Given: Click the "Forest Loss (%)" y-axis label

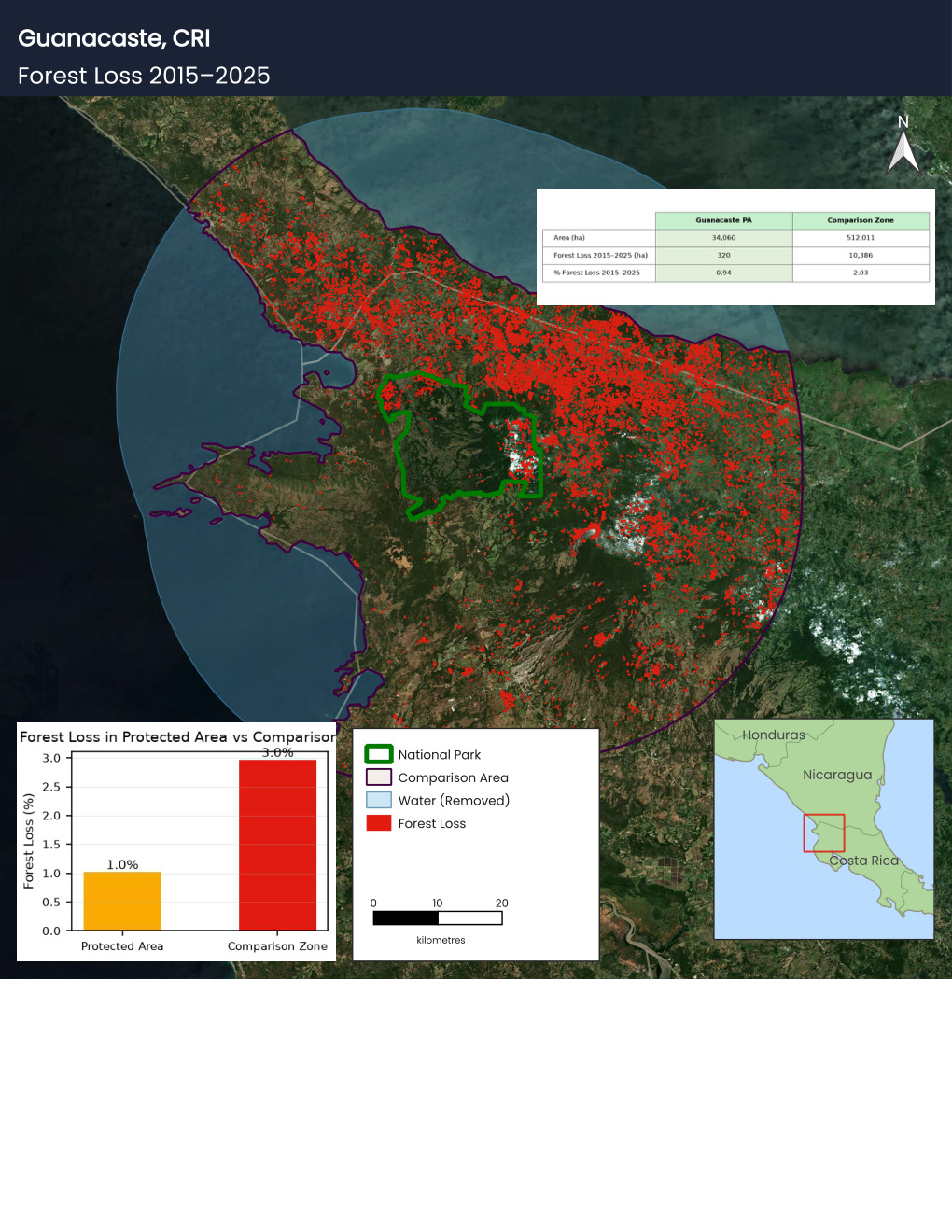Looking at the screenshot, I should pyautogui.click(x=29, y=841).
